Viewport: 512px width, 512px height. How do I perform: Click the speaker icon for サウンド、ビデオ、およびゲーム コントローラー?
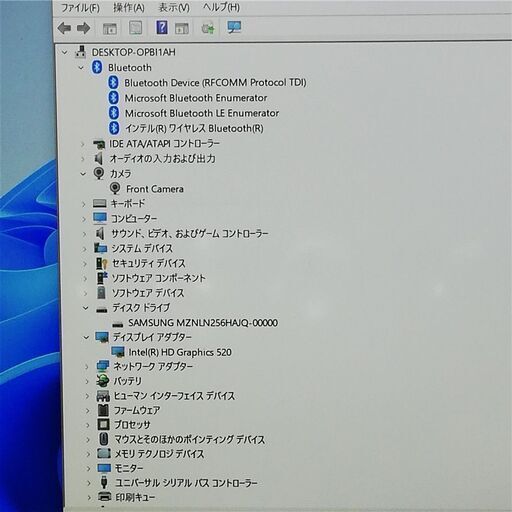(x=100, y=233)
